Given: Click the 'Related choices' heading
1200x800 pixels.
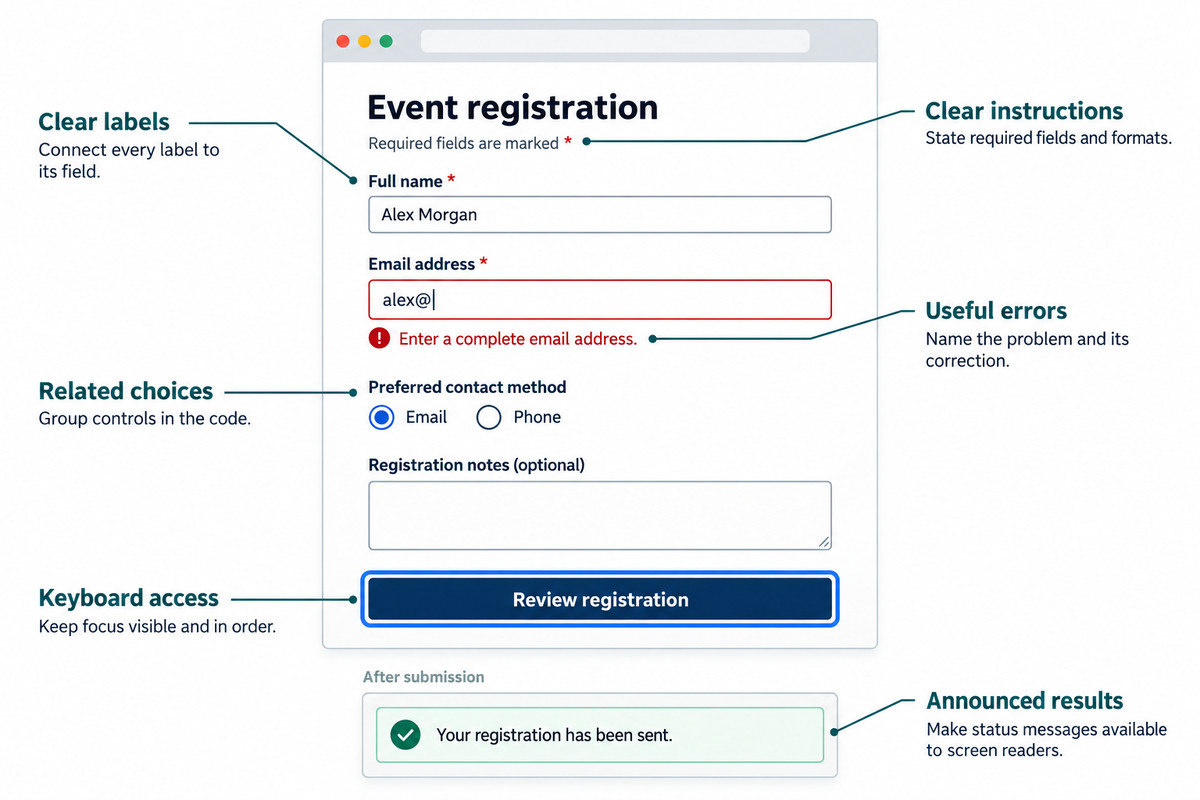Looking at the screenshot, I should pos(126,391).
